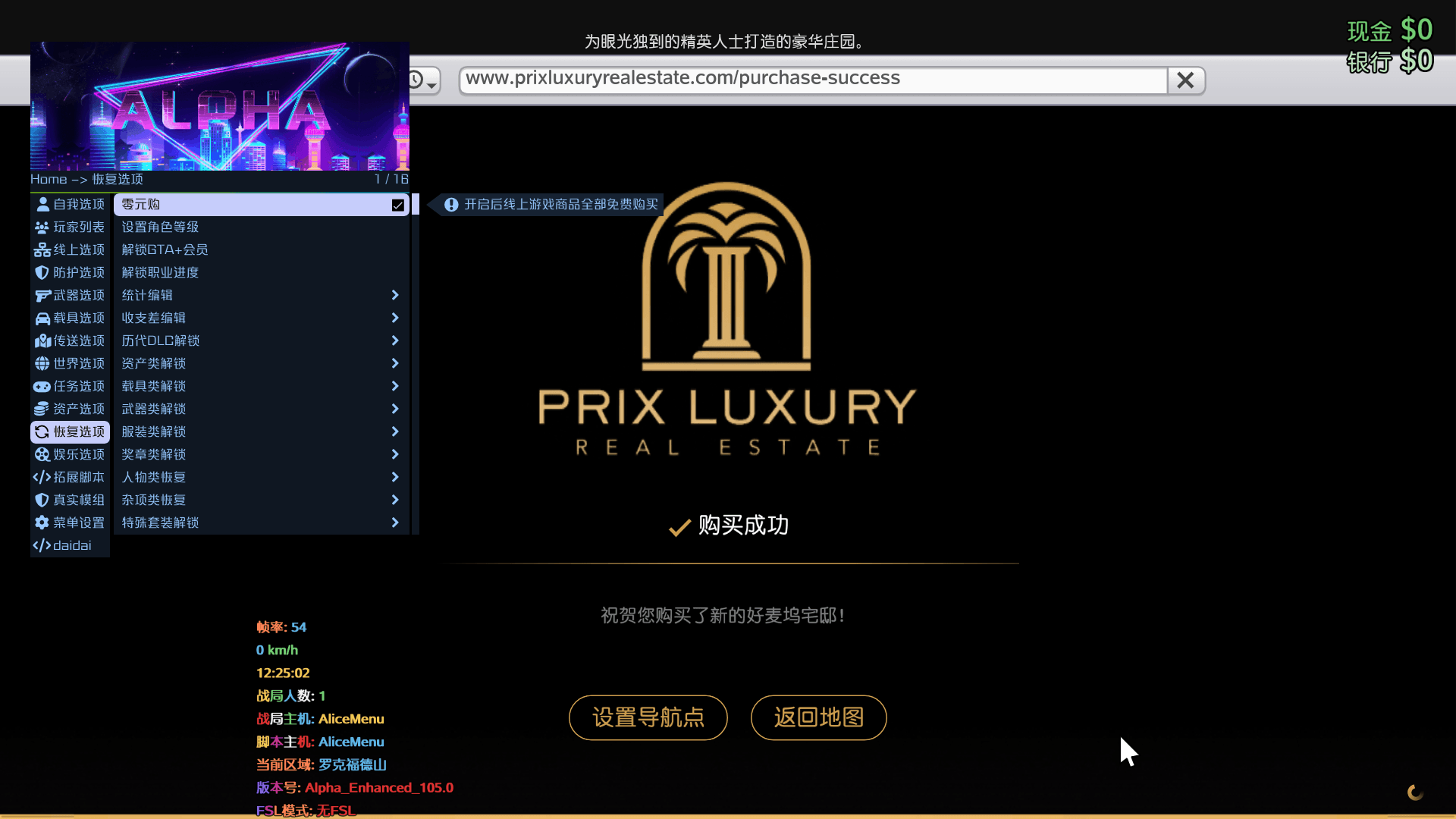The width and height of the screenshot is (1456, 819).
Task: Select the 解锁GTA+会员 option
Action: click(x=262, y=249)
